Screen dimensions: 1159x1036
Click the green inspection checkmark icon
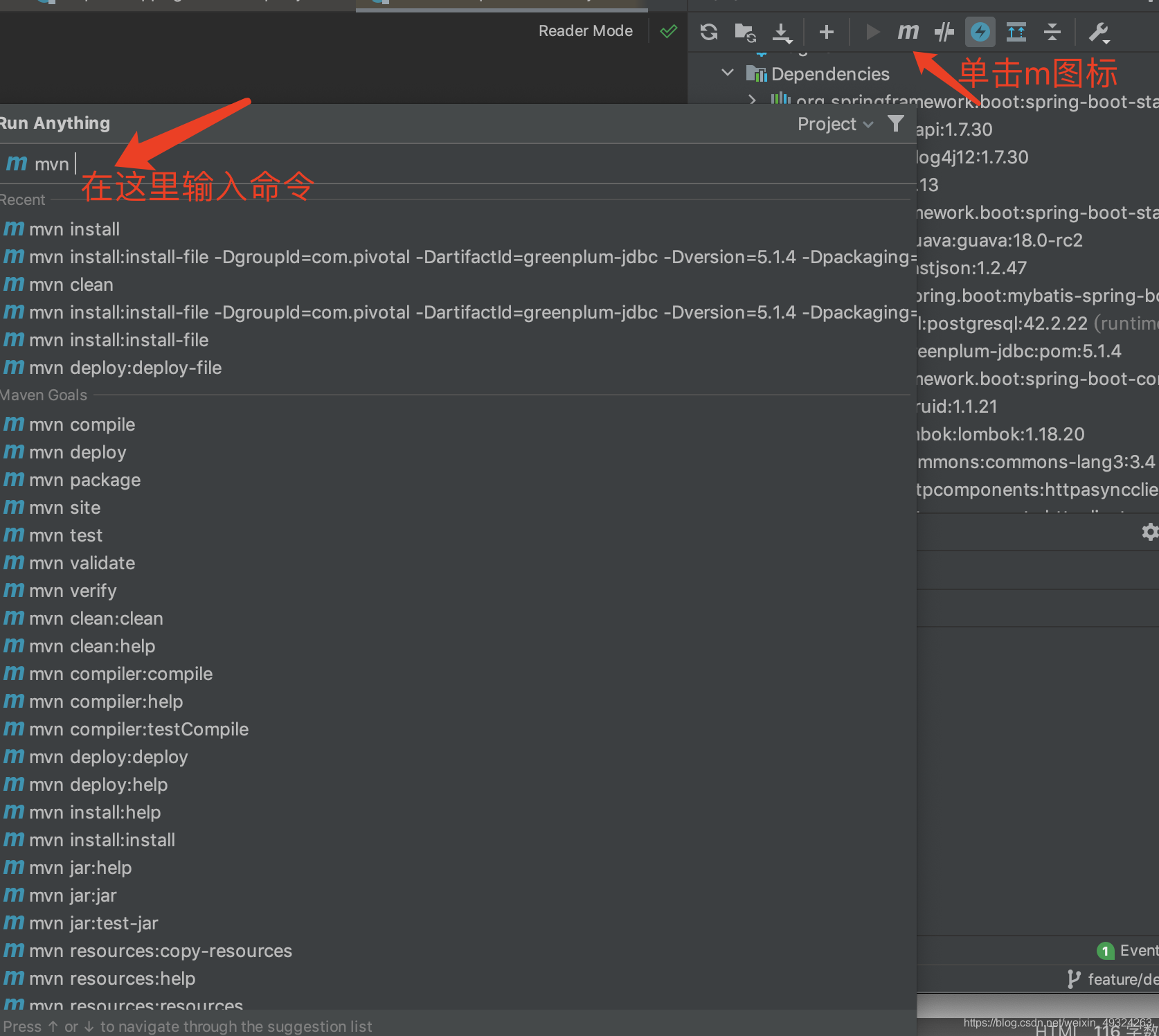(668, 31)
